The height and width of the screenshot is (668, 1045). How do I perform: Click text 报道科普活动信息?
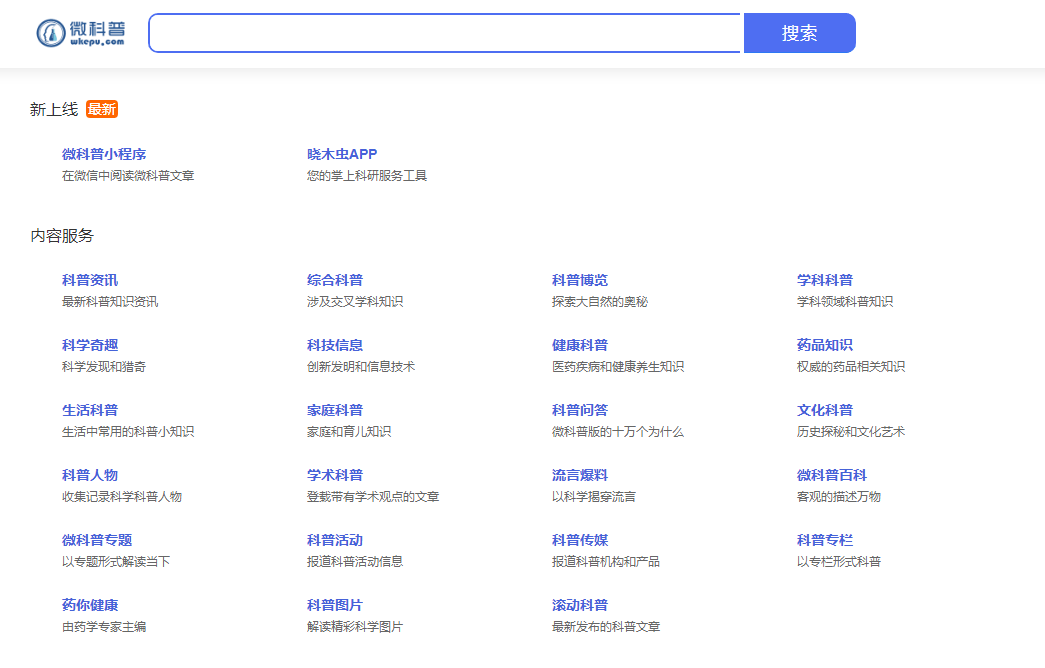pos(355,562)
